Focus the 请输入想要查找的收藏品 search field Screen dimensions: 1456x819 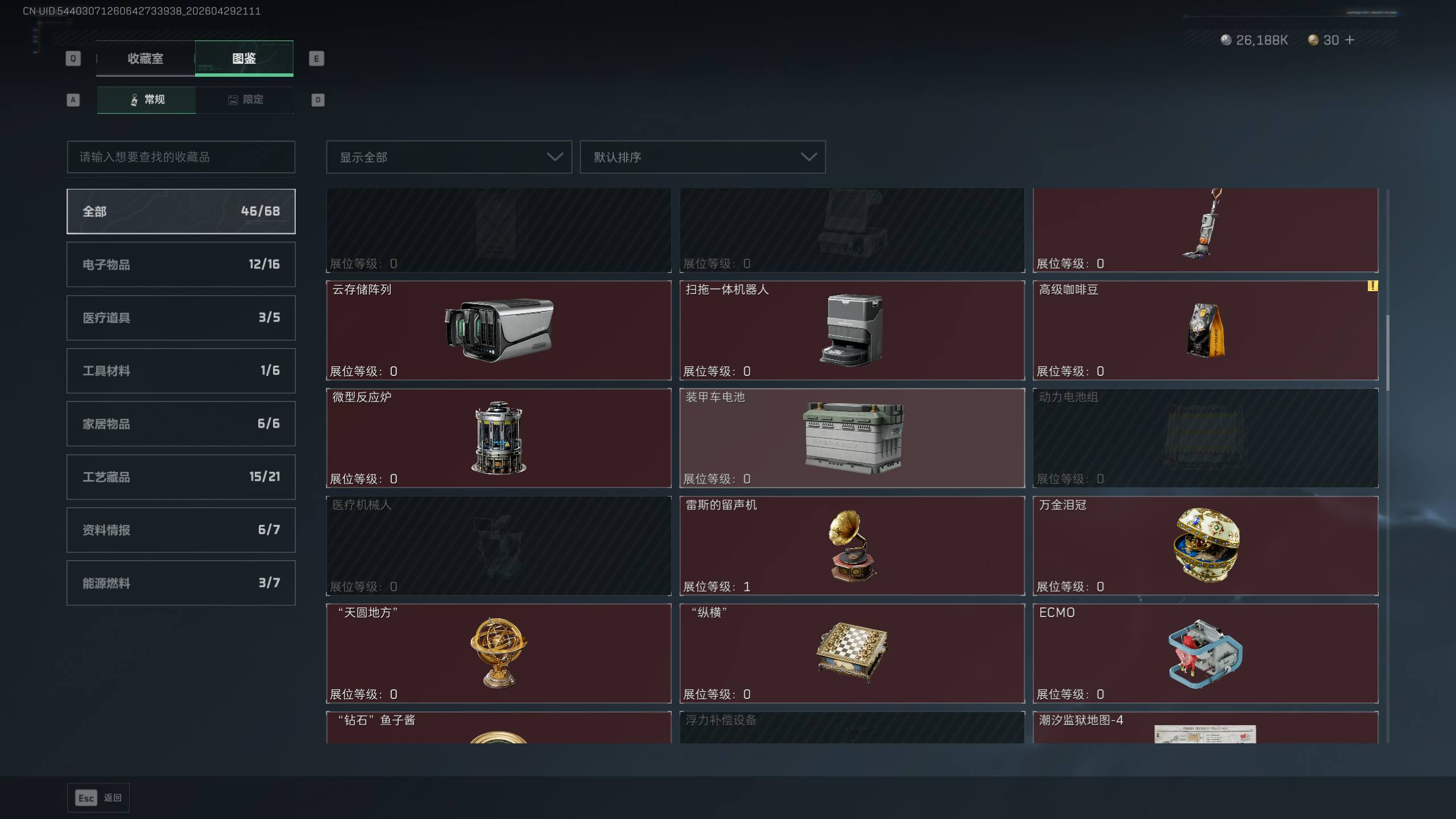coord(181,157)
